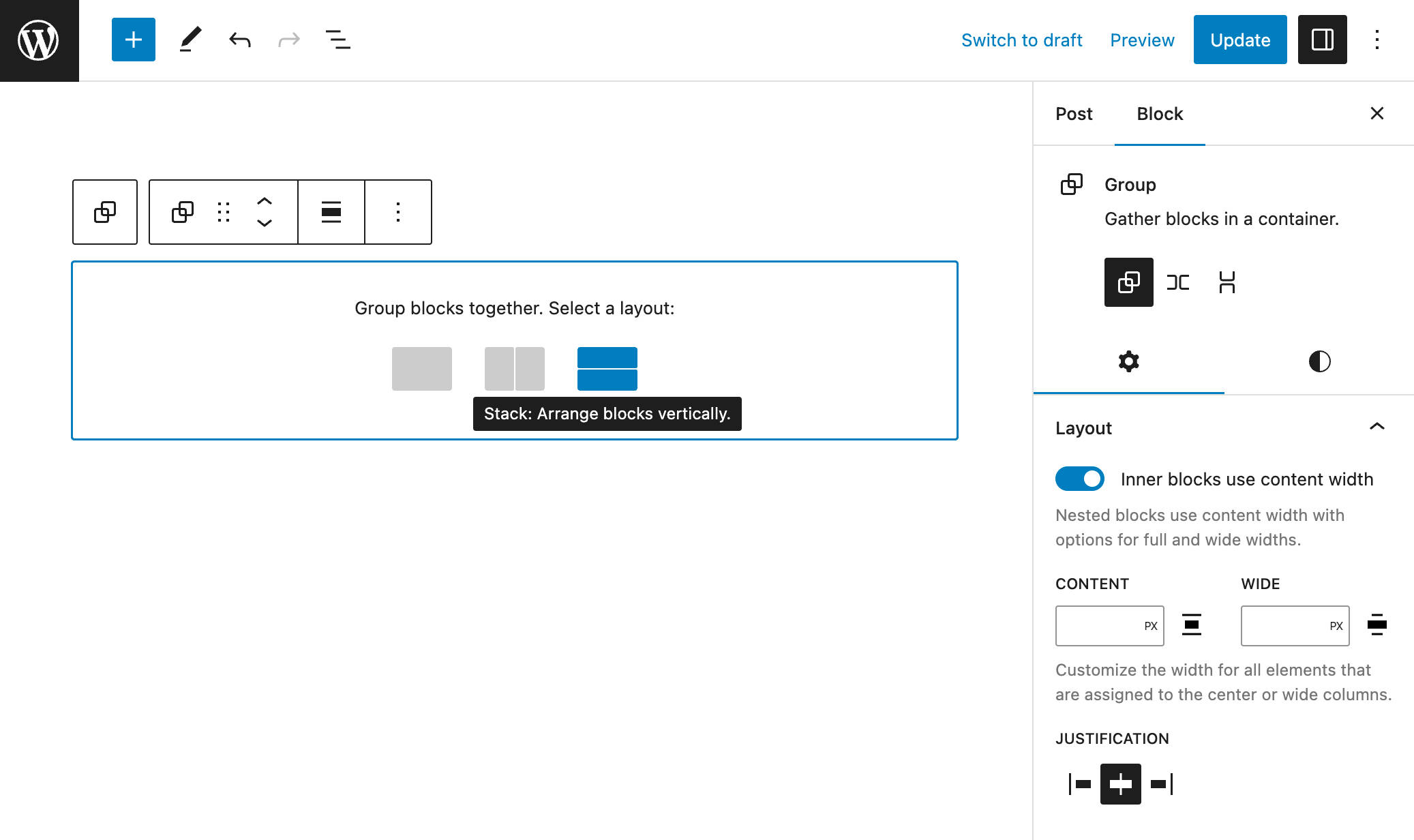Switch to the Post tab
The width and height of the screenshot is (1414, 840).
coord(1074,113)
